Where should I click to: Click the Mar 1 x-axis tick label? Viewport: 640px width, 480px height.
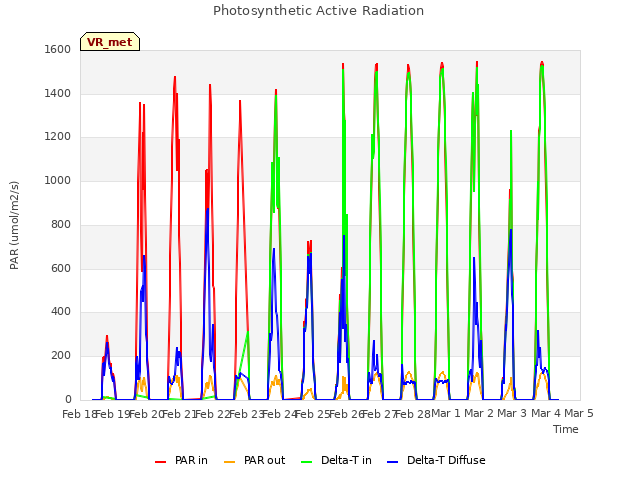pyautogui.click(x=446, y=413)
